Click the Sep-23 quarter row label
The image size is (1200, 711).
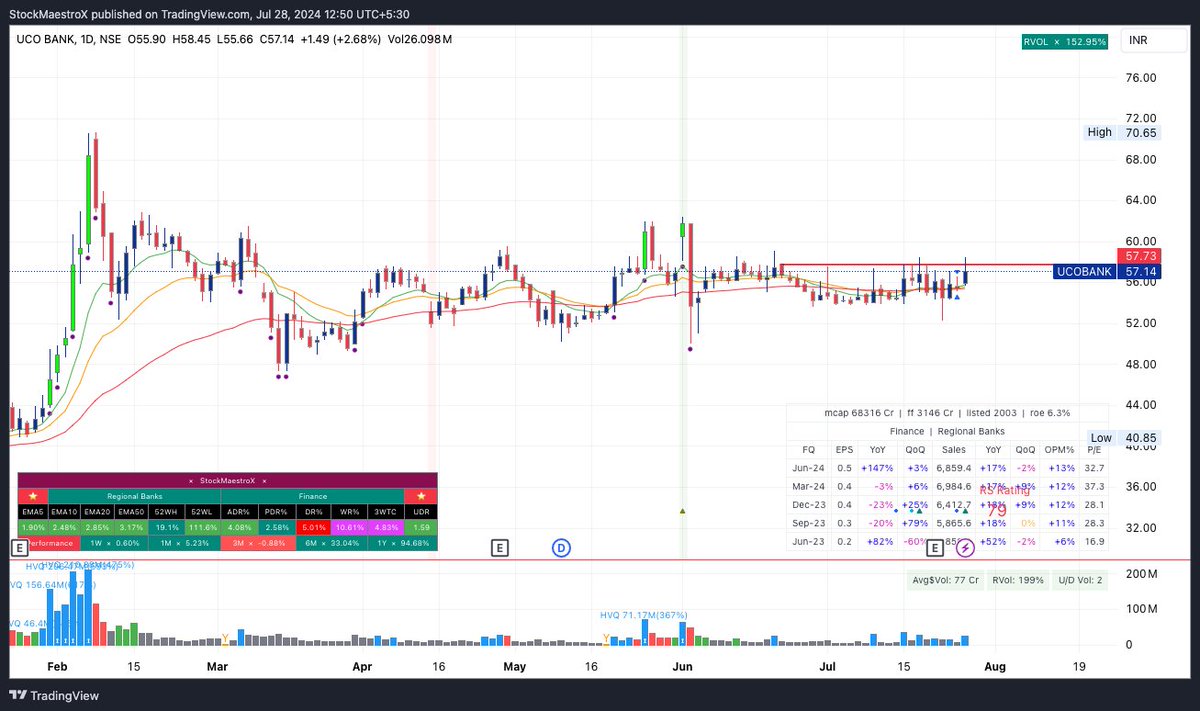point(809,522)
